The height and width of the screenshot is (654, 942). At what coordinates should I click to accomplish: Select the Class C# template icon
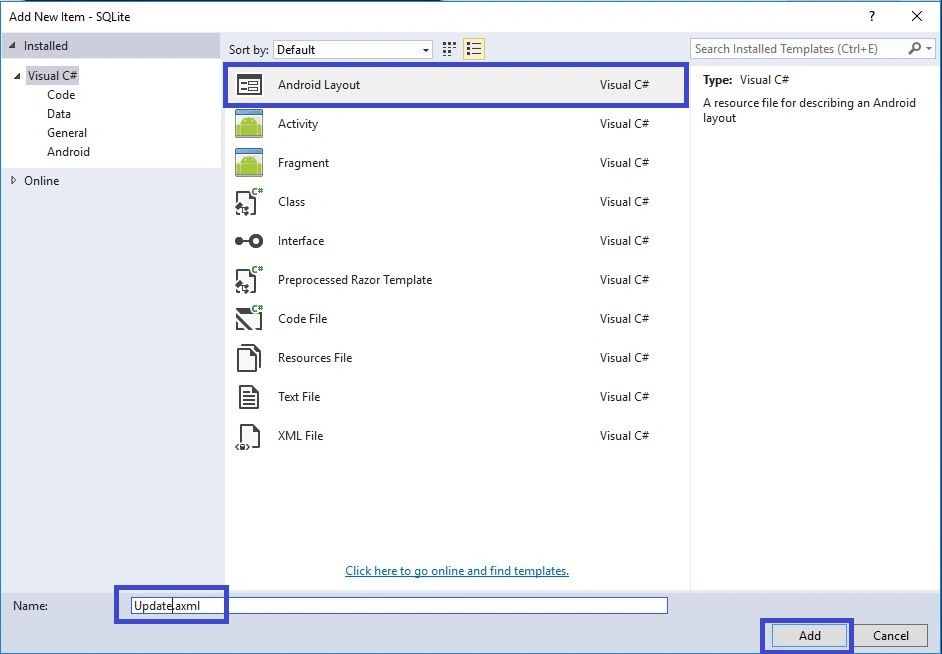point(249,202)
